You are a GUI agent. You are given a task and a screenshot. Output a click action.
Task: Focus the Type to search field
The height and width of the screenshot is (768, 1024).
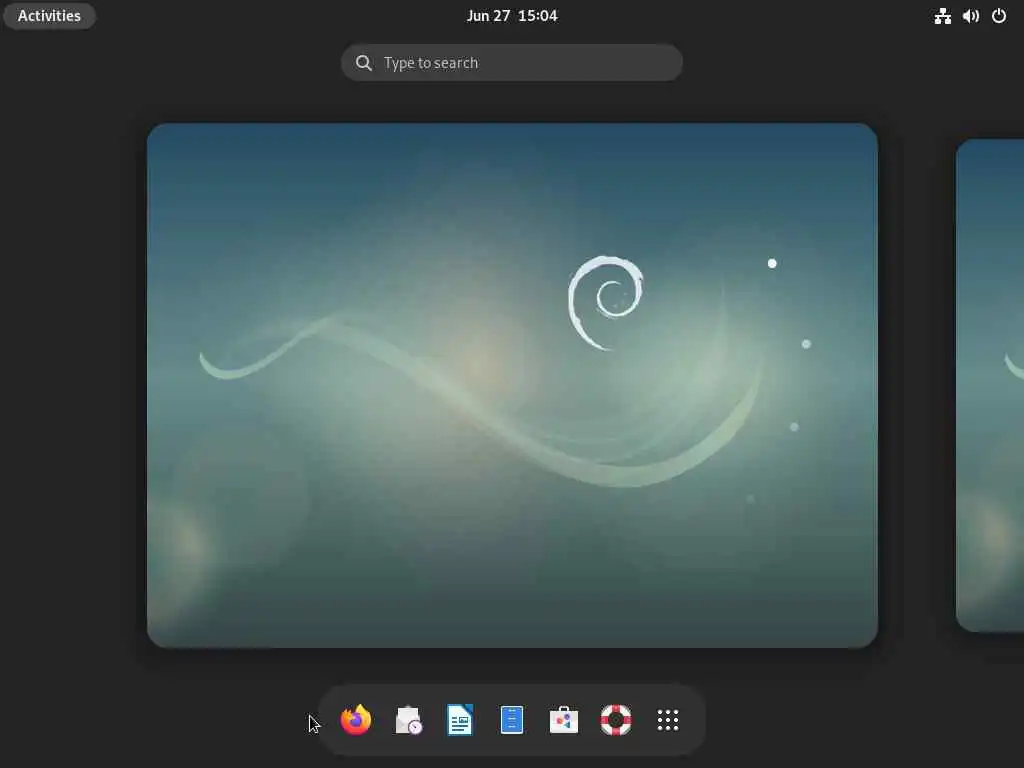click(512, 63)
